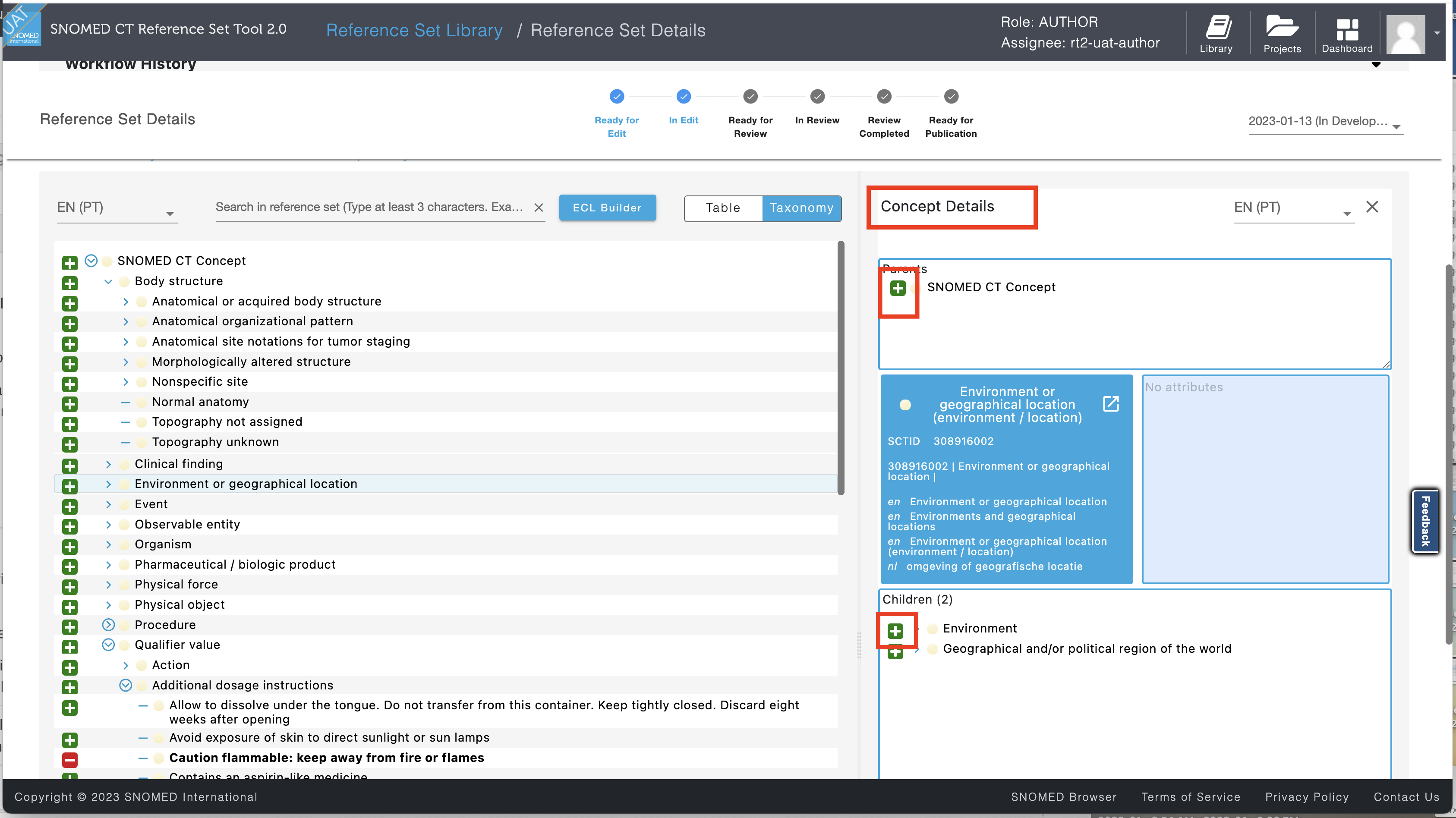1456x818 pixels.
Task: Click green plus beside Organism row
Action: 69,546
